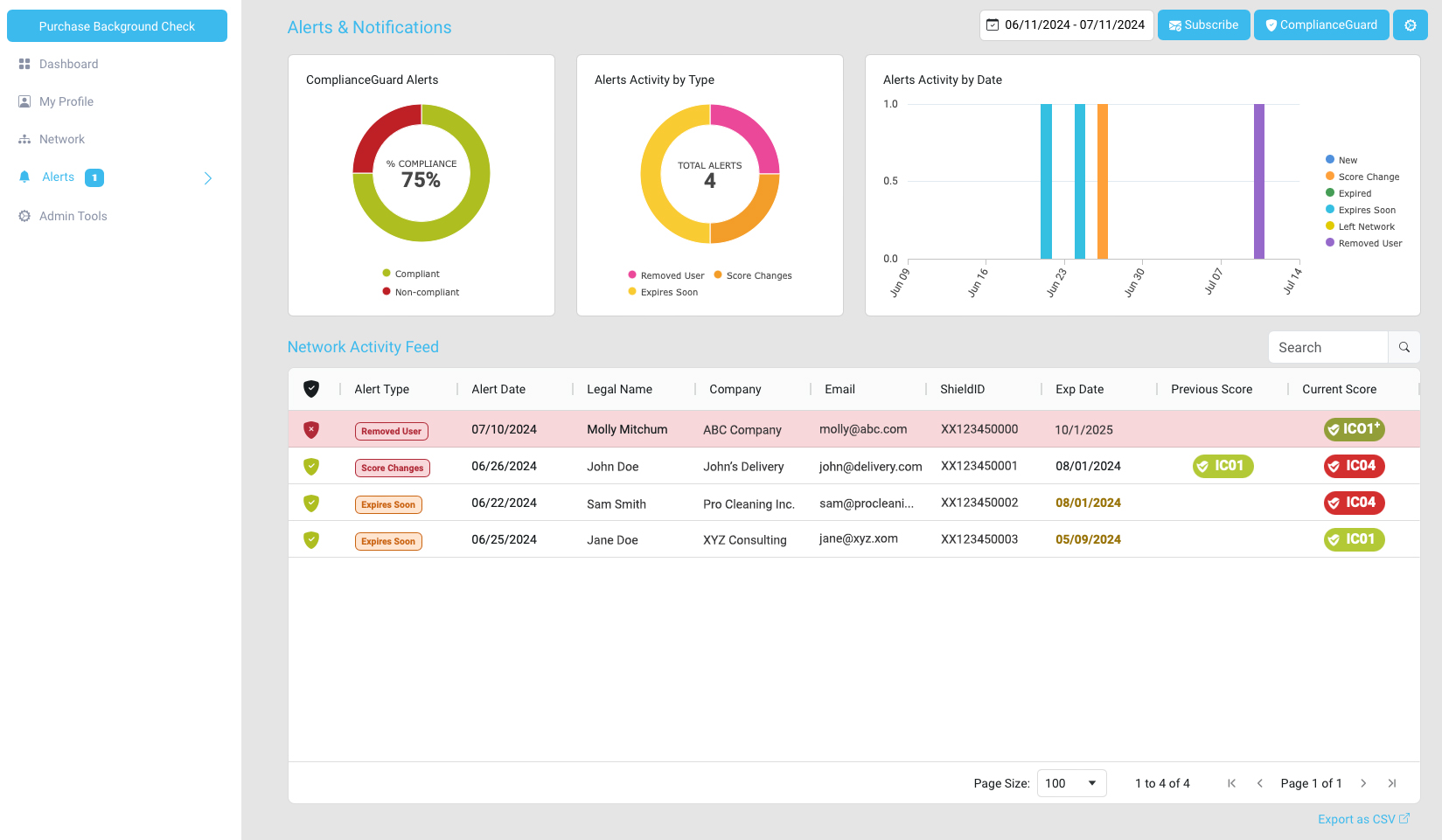The height and width of the screenshot is (840, 1442).
Task: Click the purple Removed User bar in chart
Action: (1259, 181)
